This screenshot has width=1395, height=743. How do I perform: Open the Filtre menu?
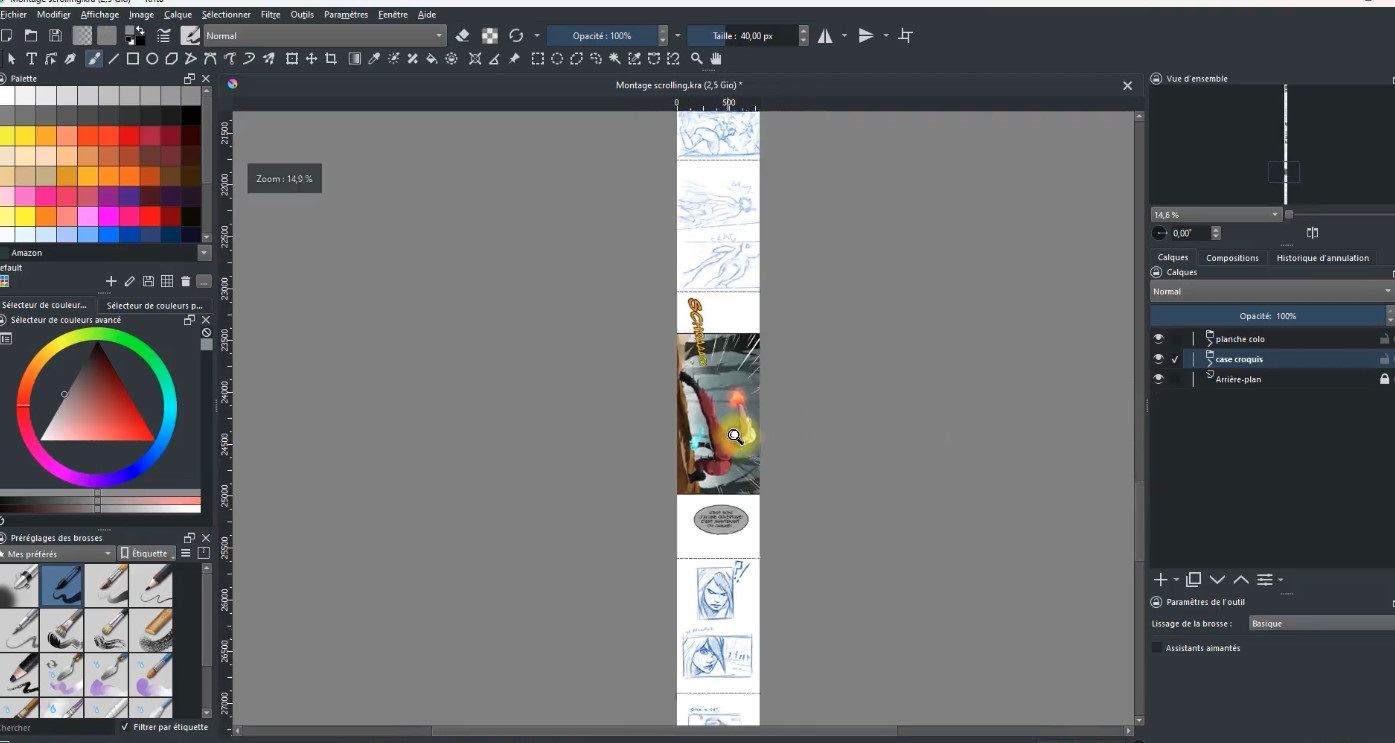(270, 15)
